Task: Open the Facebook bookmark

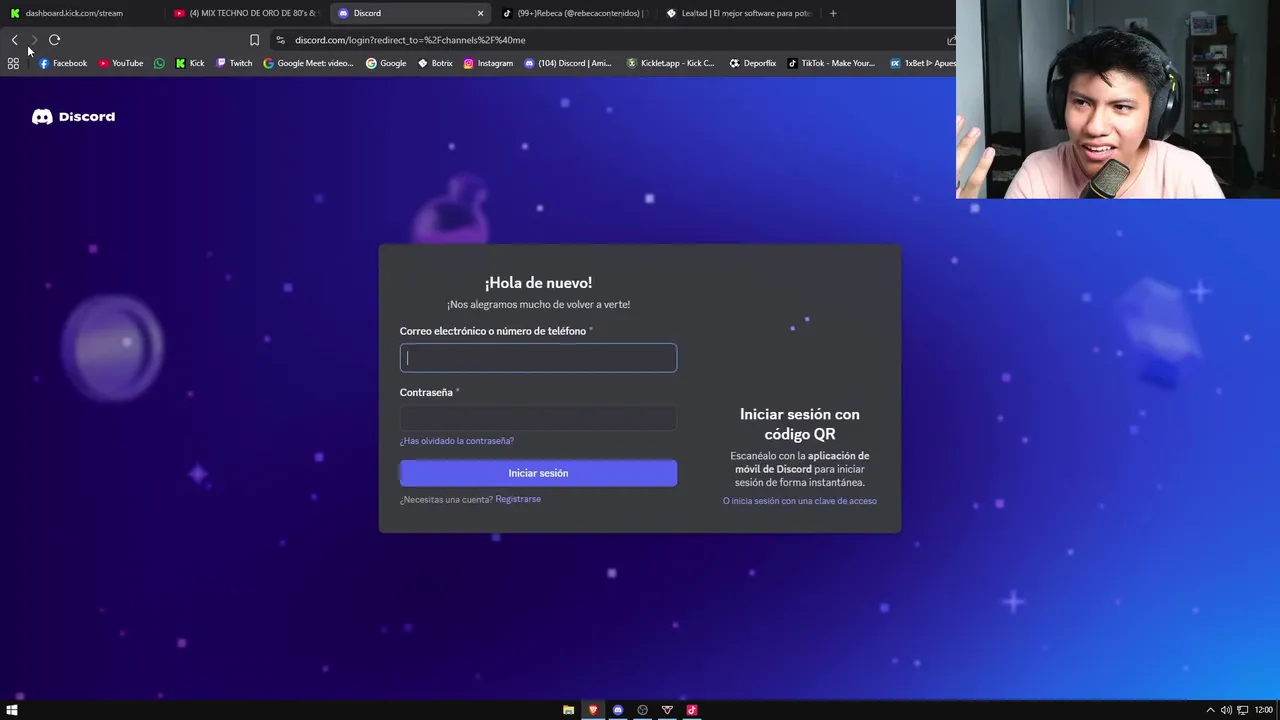Action: click(x=62, y=63)
